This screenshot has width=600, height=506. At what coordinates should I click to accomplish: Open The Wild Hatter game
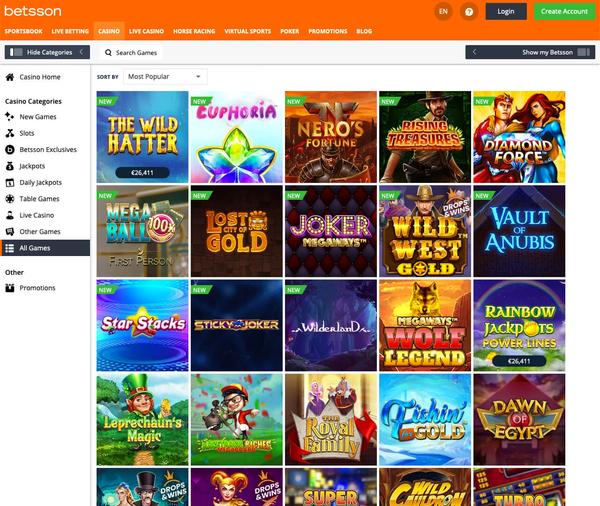(142, 137)
